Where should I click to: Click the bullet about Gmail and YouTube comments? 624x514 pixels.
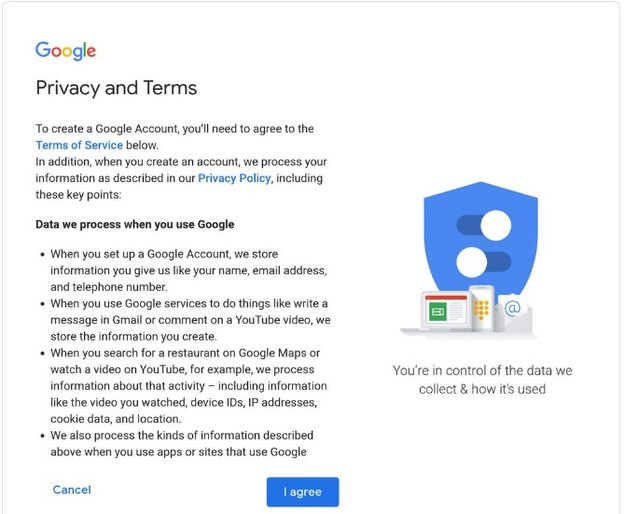coord(190,319)
